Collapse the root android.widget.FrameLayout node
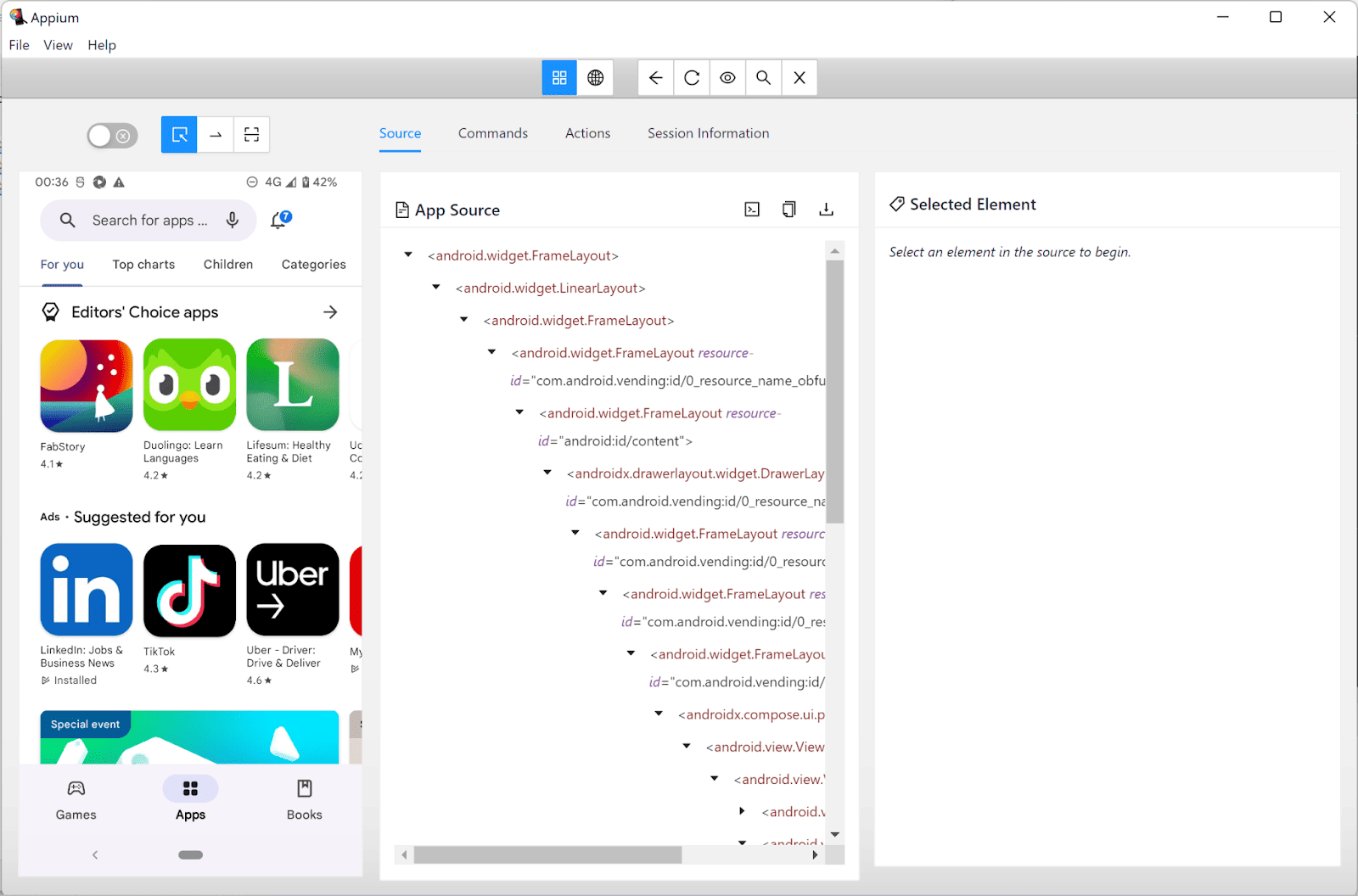 coord(408,255)
